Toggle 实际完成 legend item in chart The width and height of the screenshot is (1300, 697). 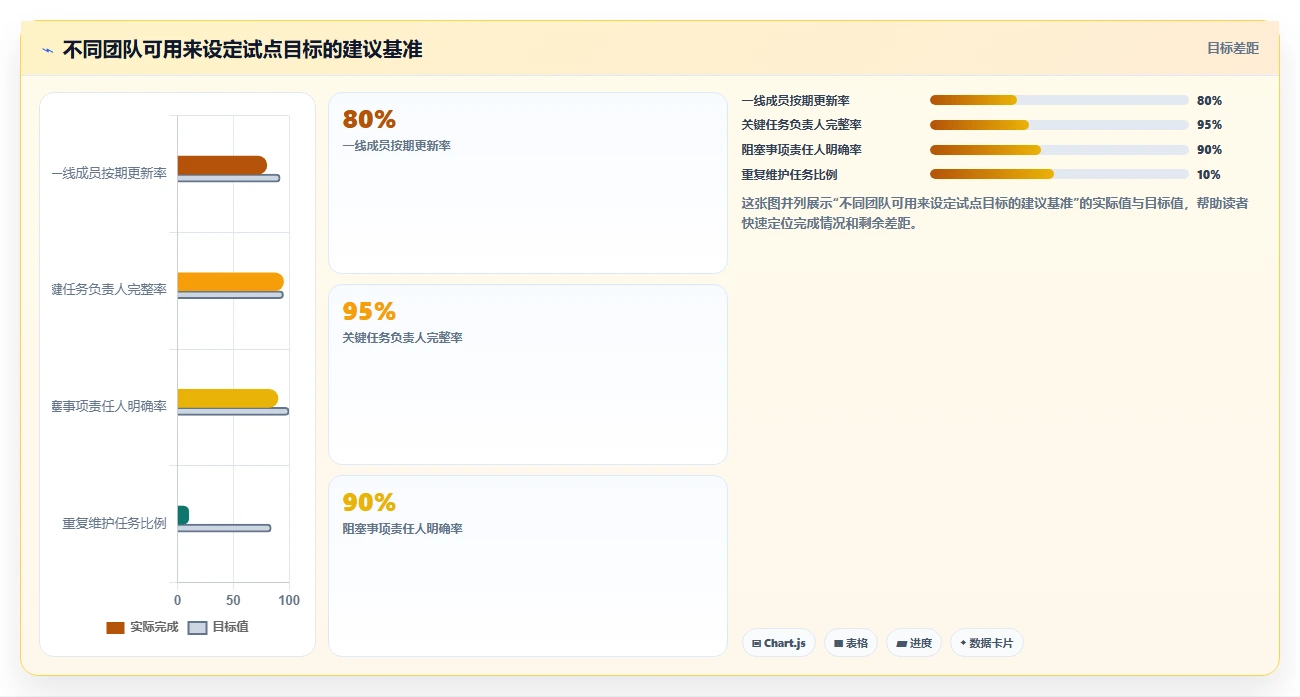click(142, 627)
